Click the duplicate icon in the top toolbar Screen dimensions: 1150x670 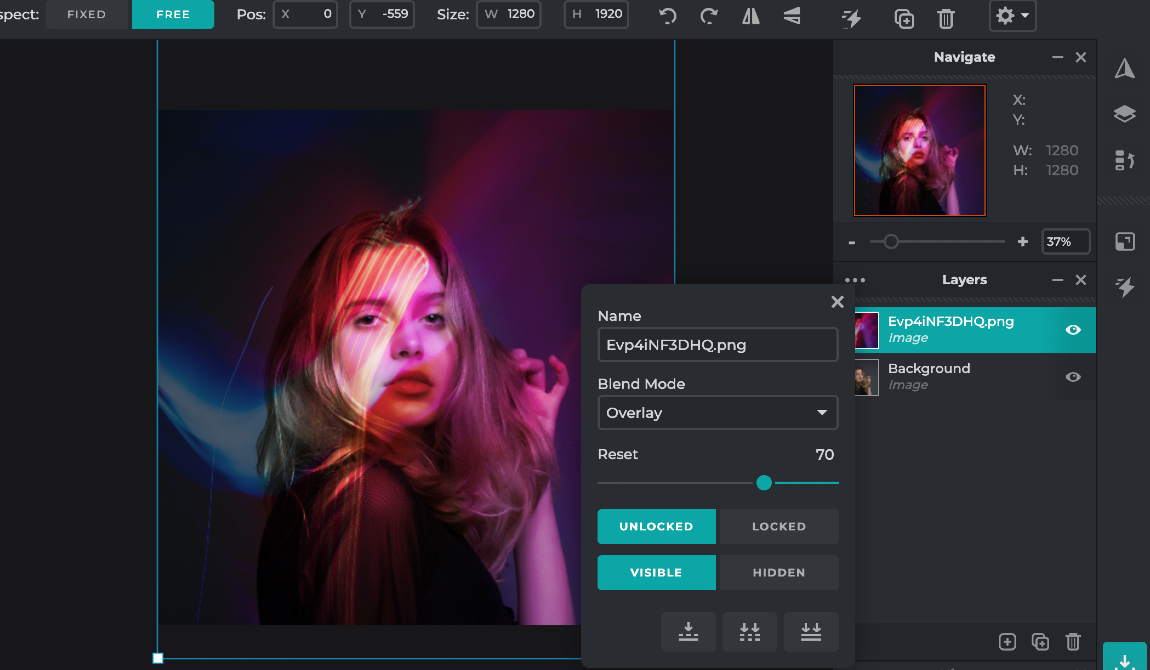[x=904, y=16]
